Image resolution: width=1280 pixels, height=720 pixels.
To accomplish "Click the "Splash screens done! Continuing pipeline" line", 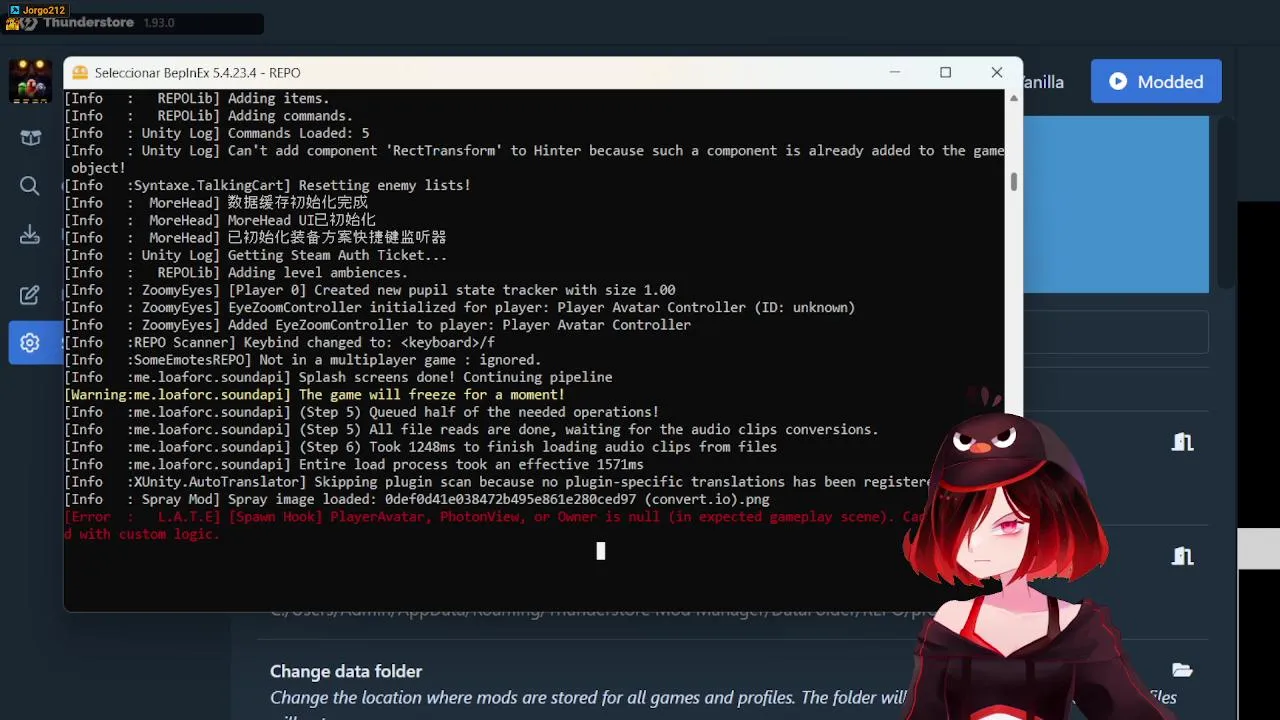I will pos(338,377).
